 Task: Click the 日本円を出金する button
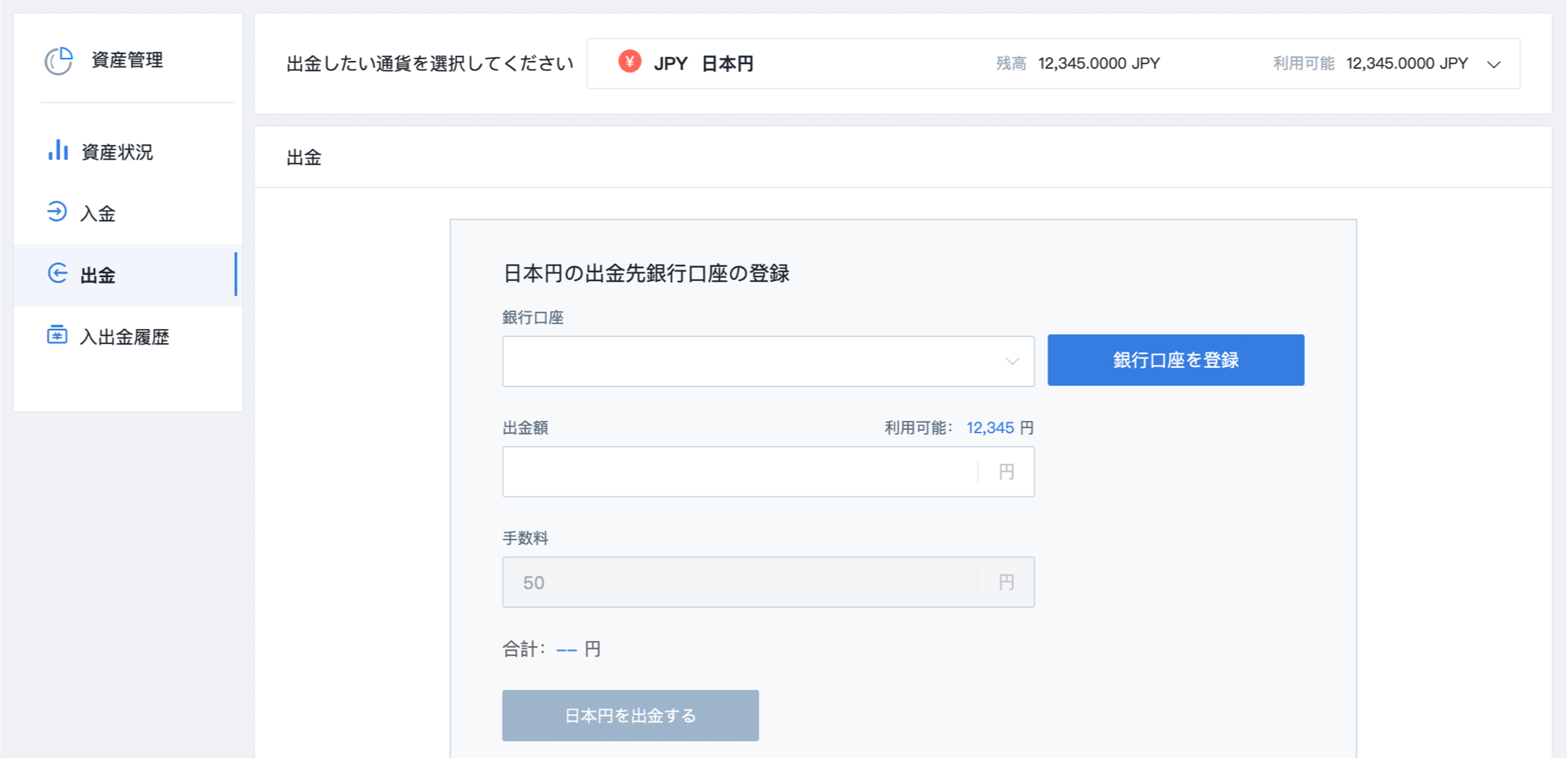pos(630,715)
